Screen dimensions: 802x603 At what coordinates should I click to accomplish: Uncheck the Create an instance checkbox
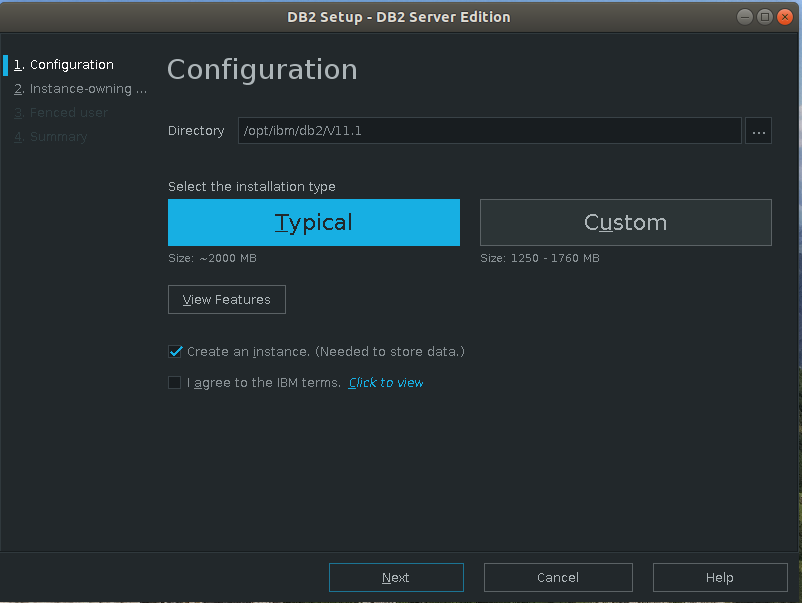coord(176,352)
